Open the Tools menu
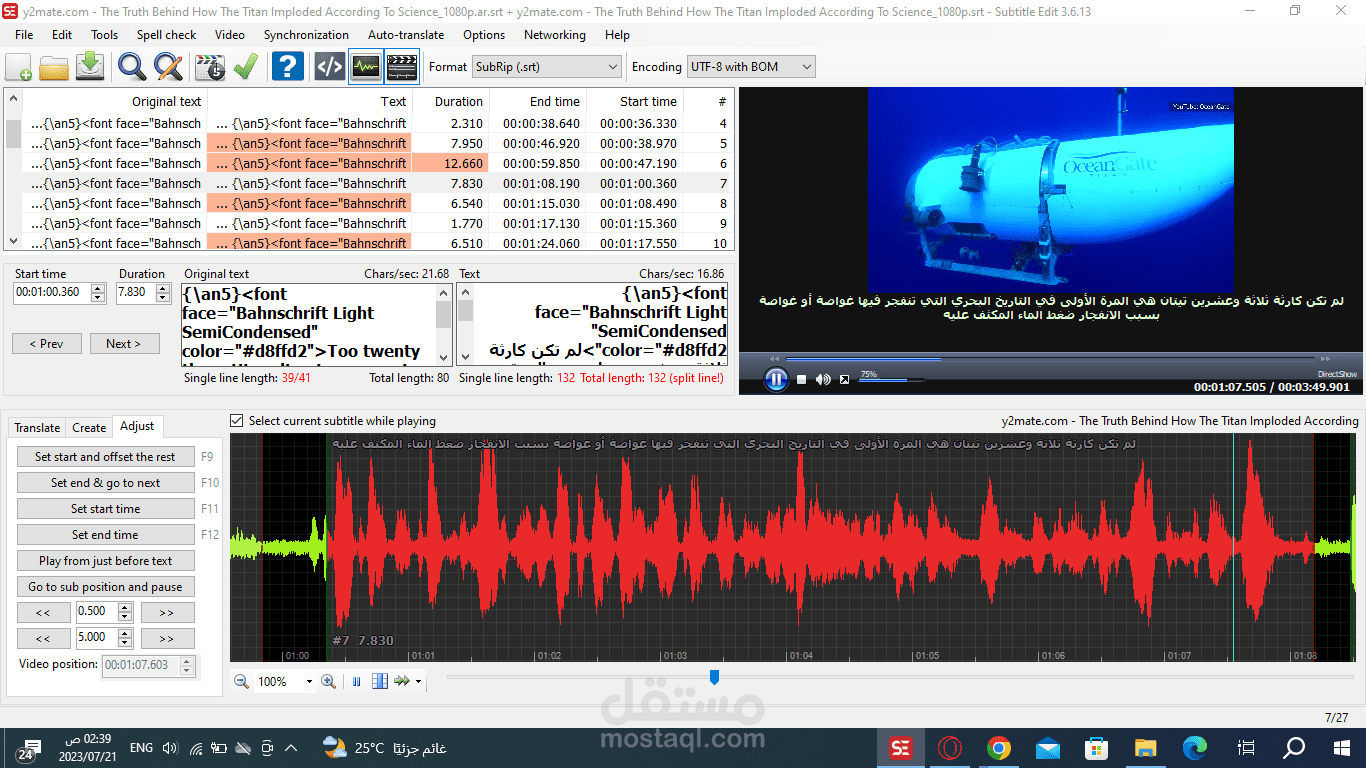1366x768 pixels. [104, 34]
